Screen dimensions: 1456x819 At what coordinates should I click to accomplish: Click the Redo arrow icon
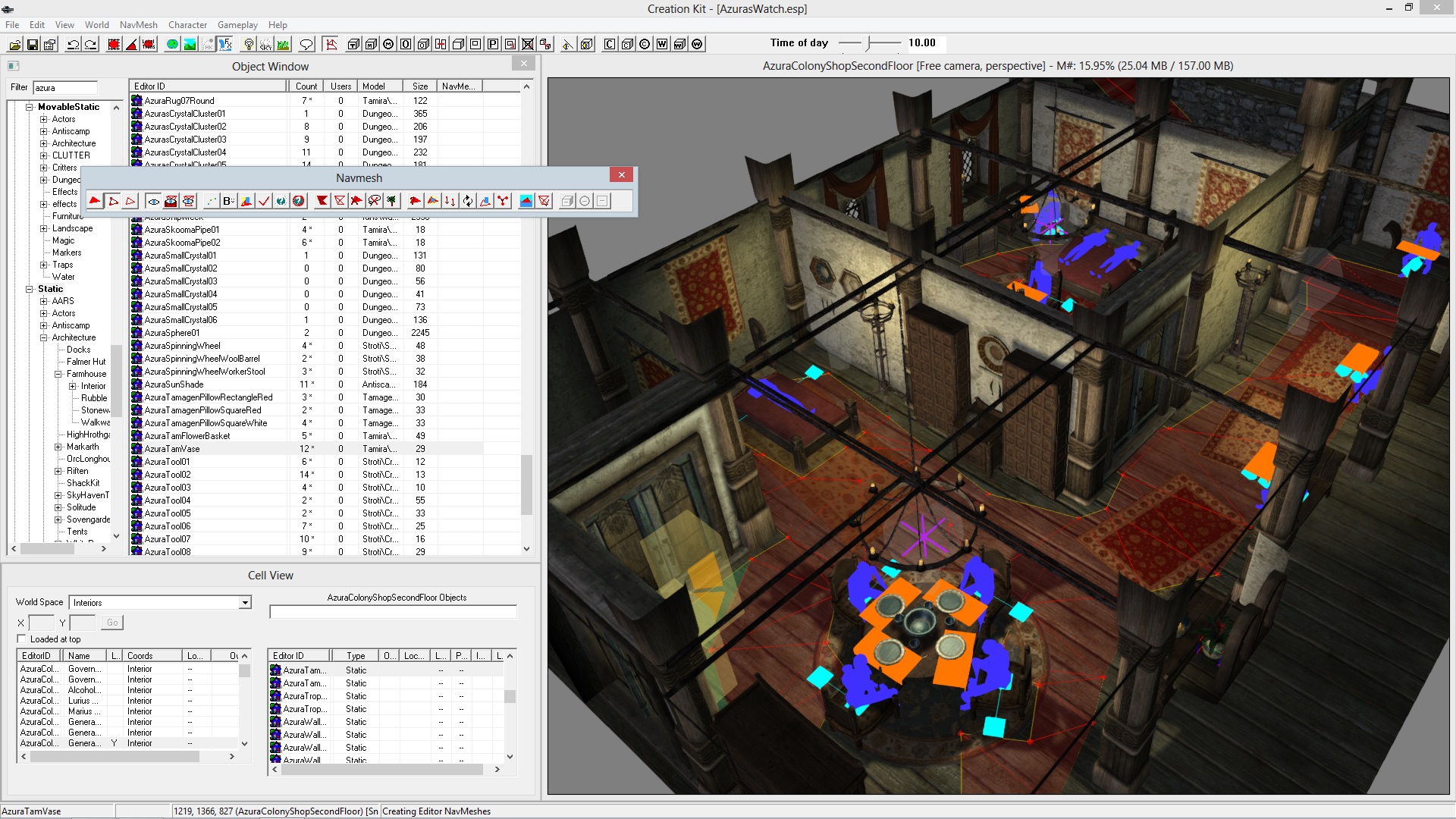[x=91, y=44]
